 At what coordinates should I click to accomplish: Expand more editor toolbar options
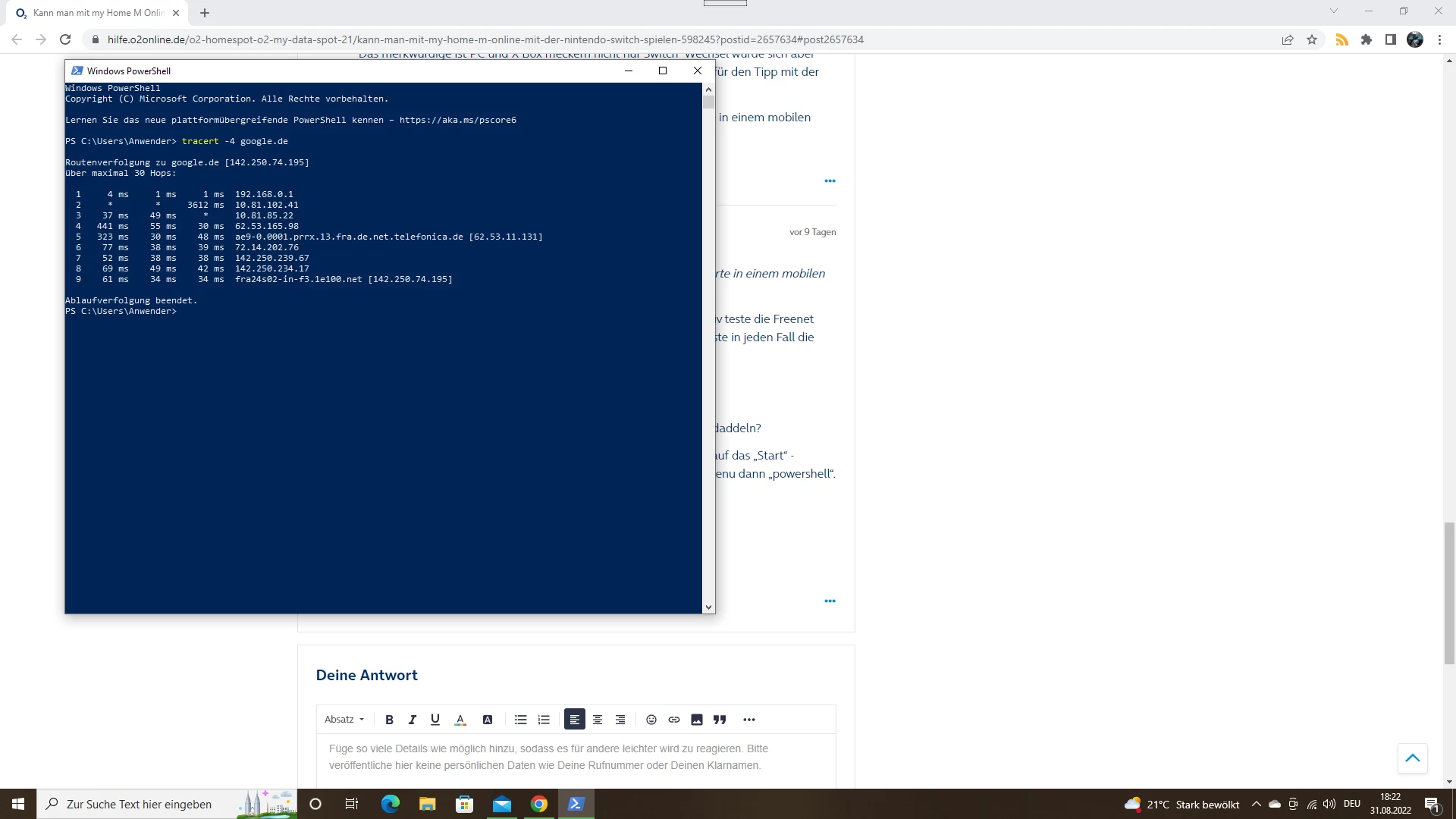tap(749, 720)
